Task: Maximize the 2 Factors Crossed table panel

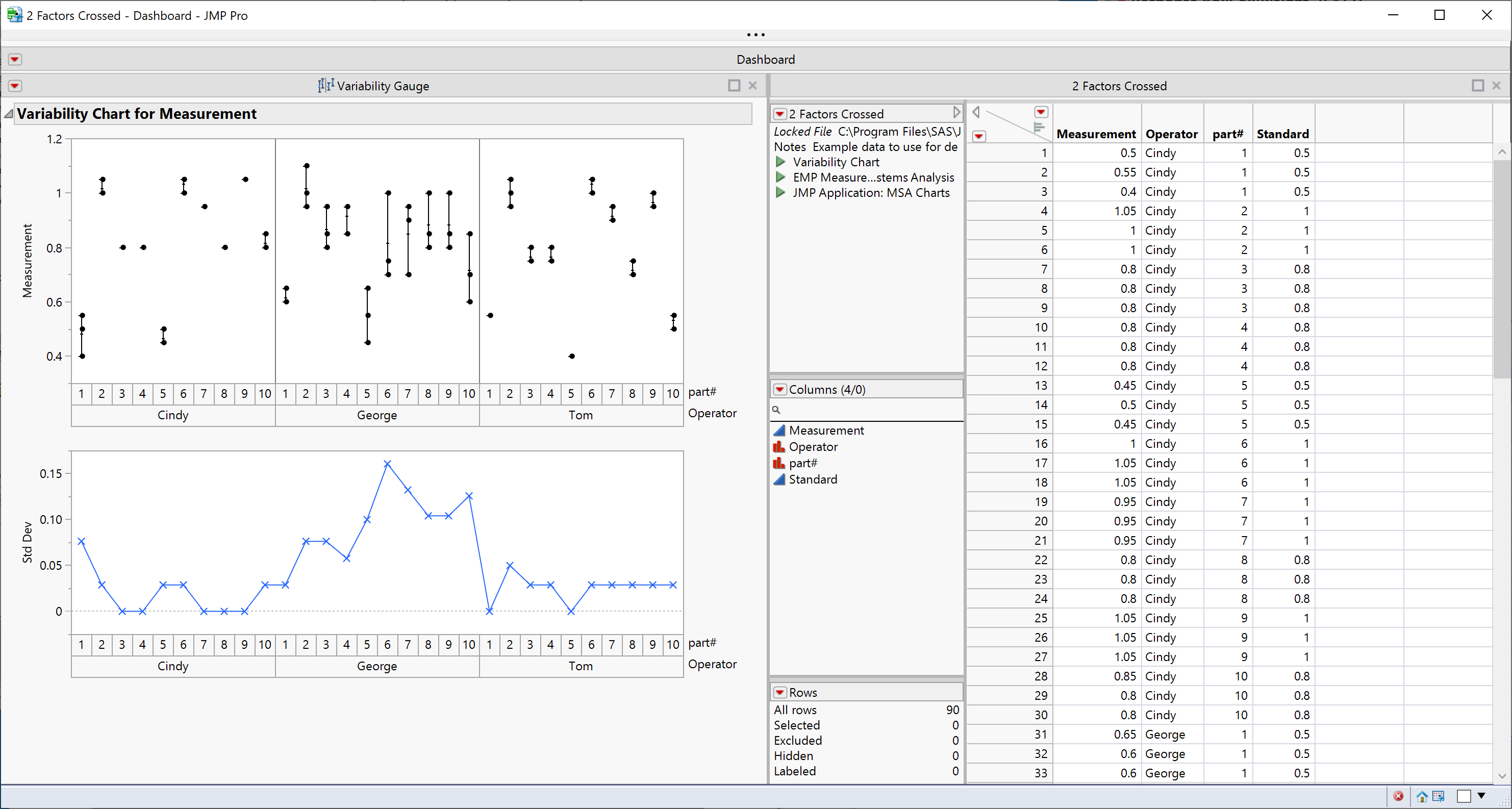Action: (x=1477, y=86)
